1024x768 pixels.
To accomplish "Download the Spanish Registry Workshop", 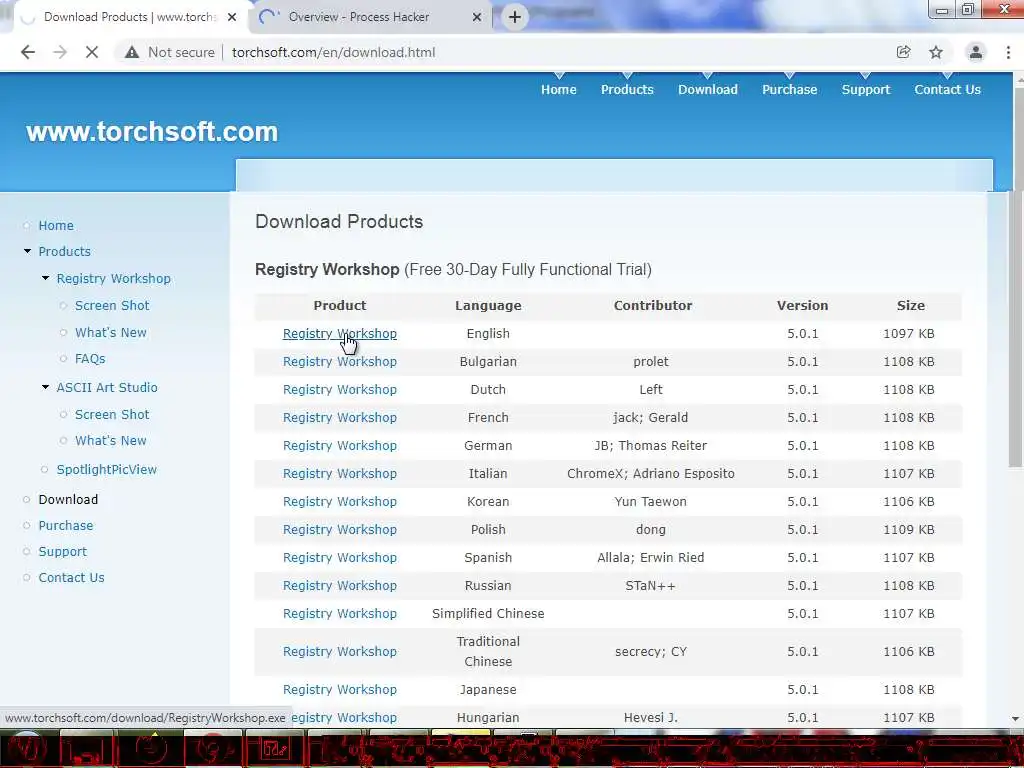I will 340,558.
